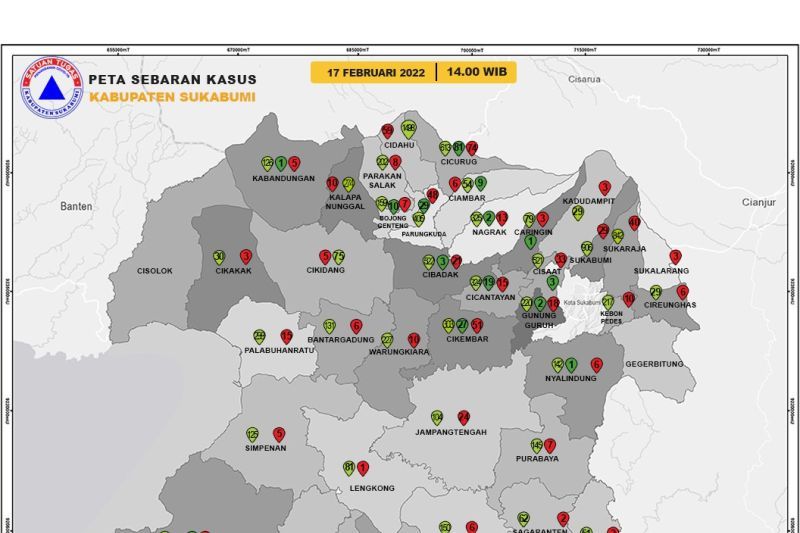Click the Satuan Tugas logo emblem
This screenshot has height=533, width=800.
[x=52, y=87]
